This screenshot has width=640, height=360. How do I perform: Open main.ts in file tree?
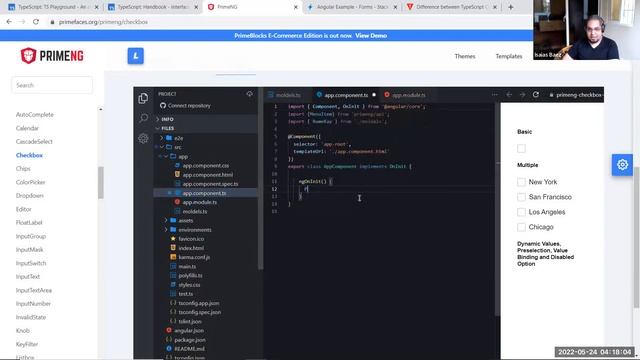tap(187, 267)
